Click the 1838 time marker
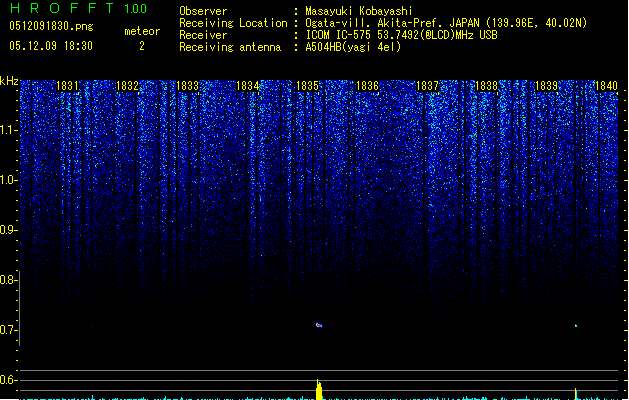 tap(487, 86)
